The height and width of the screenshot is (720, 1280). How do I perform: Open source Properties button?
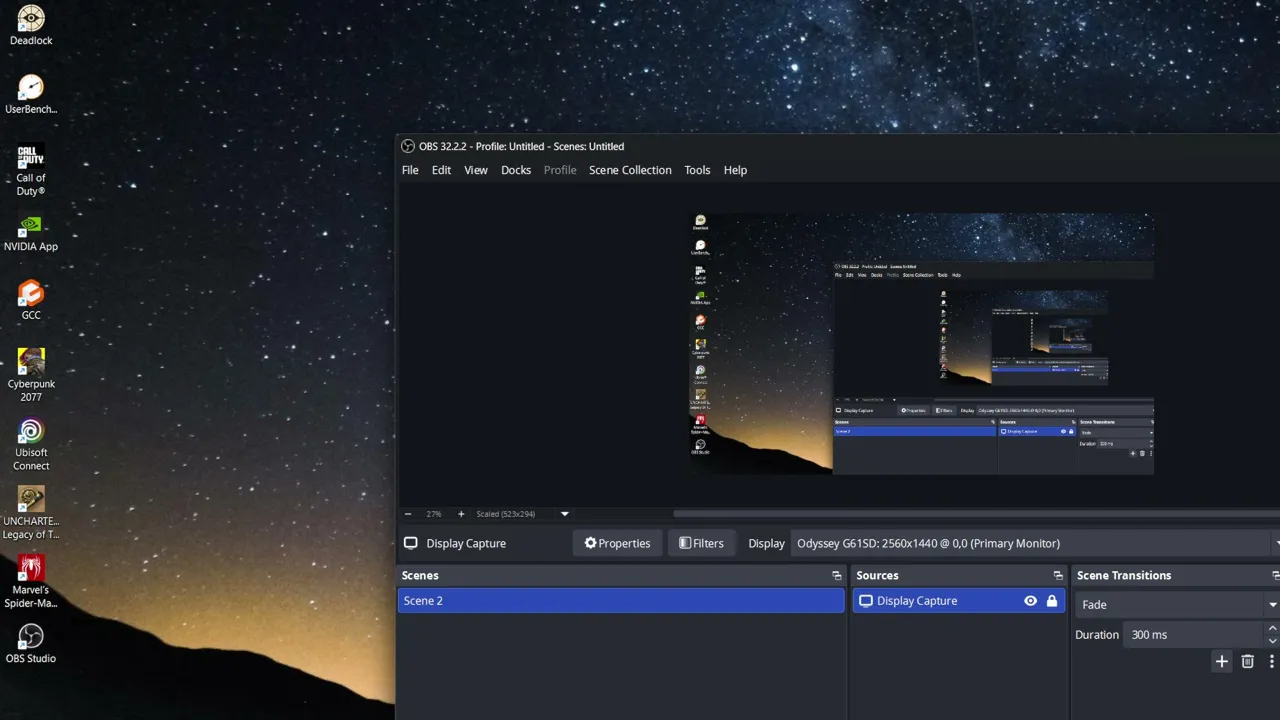[617, 543]
